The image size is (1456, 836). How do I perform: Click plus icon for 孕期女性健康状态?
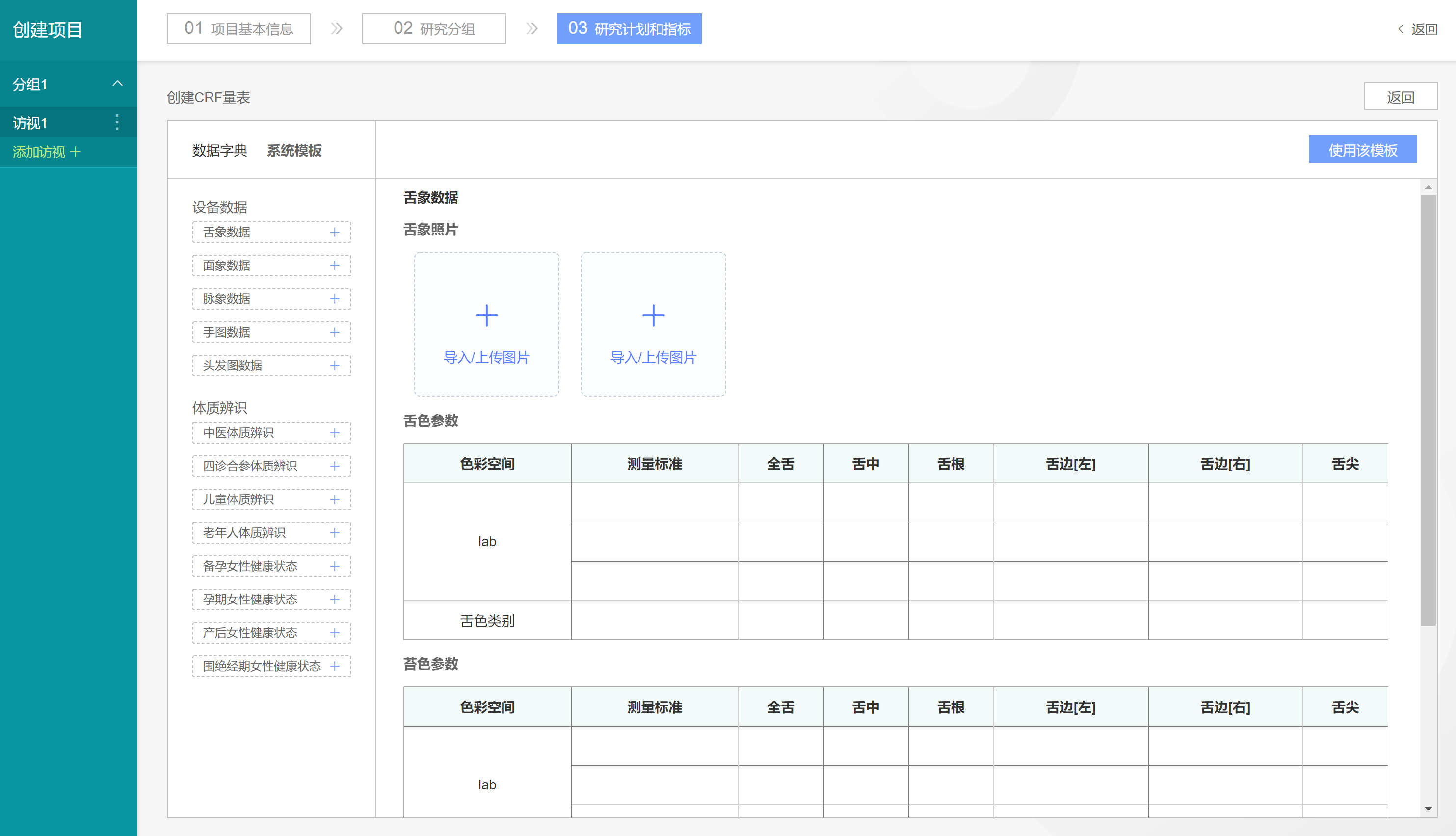(335, 600)
